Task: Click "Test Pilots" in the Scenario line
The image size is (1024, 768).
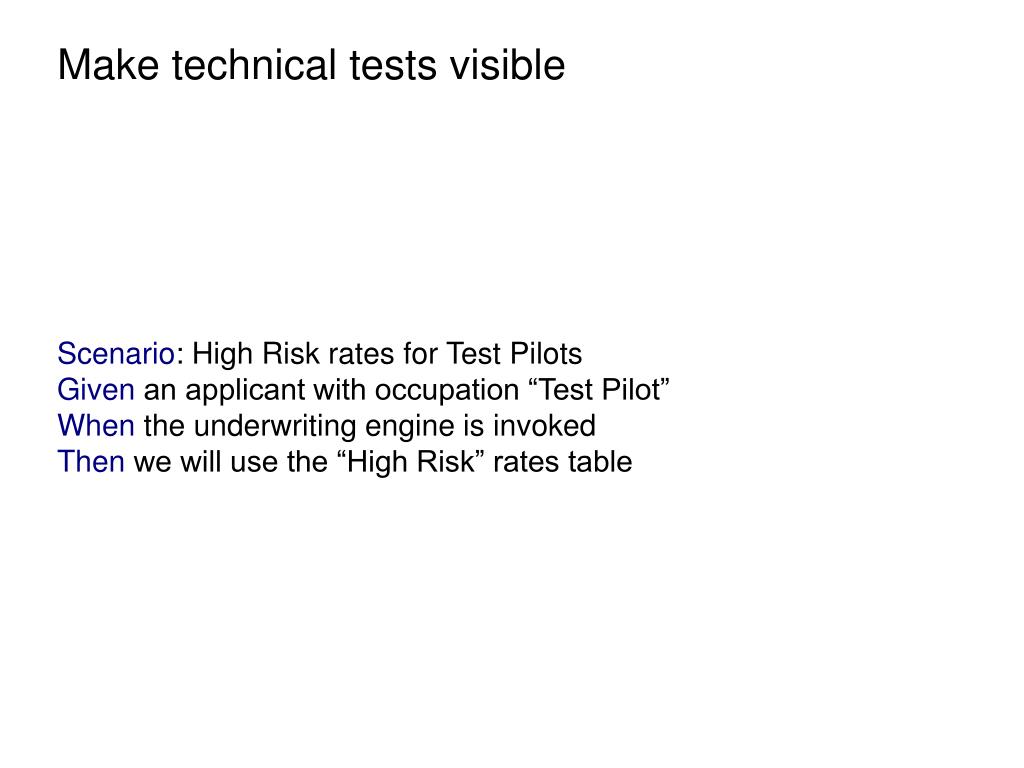Action: coord(514,353)
